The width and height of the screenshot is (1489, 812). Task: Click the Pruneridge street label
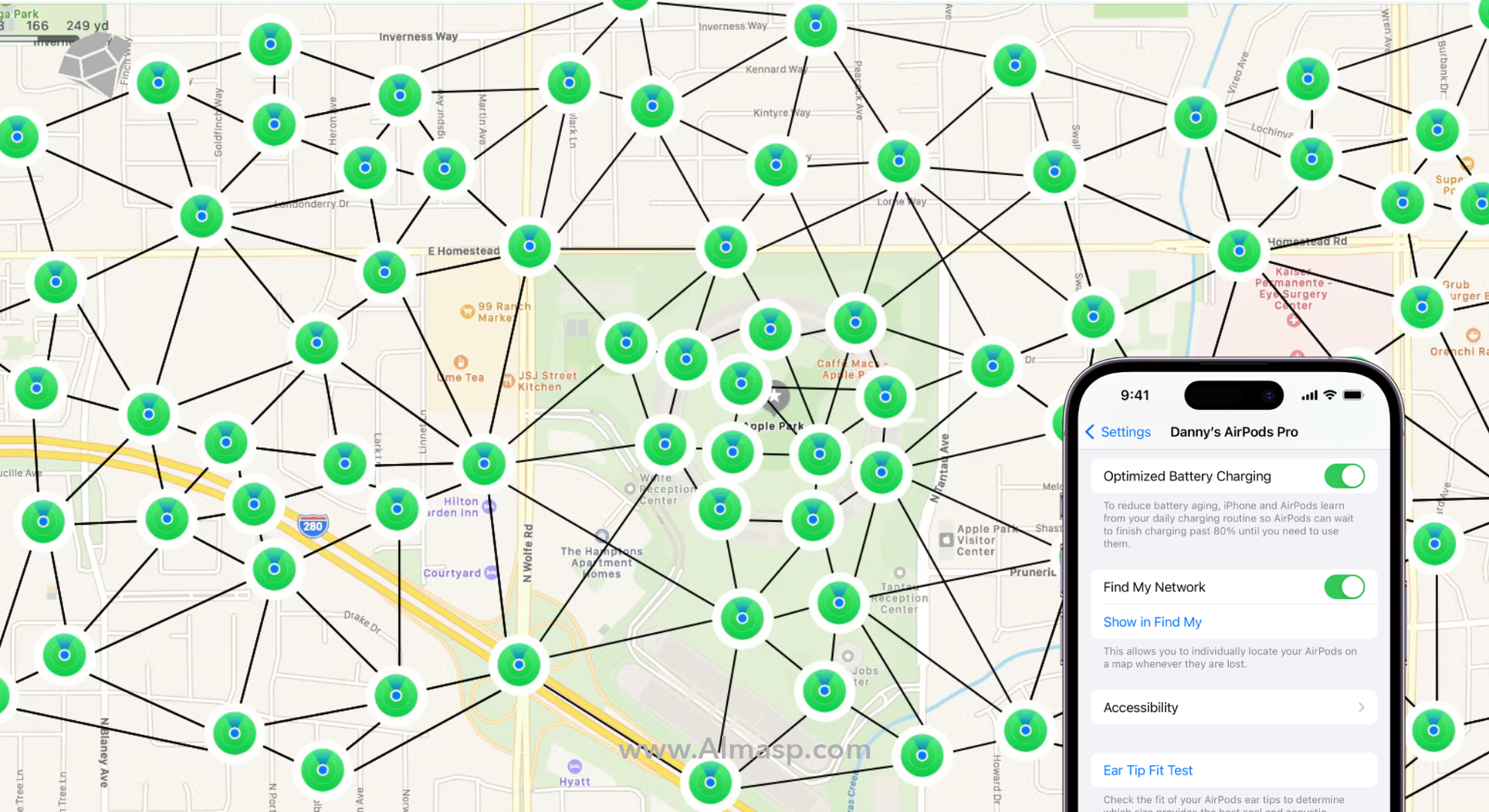pyautogui.click(x=1033, y=572)
